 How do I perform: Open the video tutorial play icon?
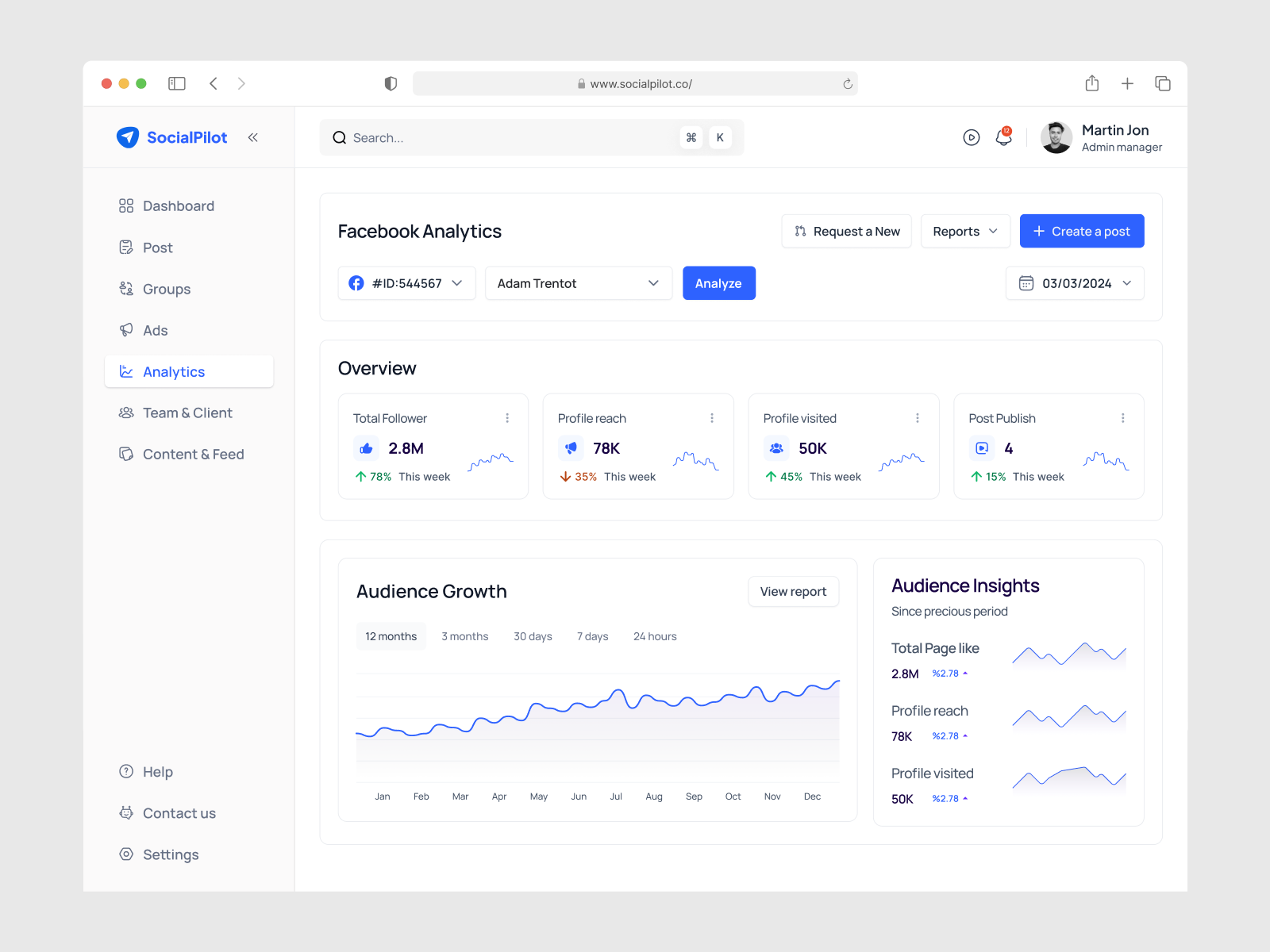971,137
